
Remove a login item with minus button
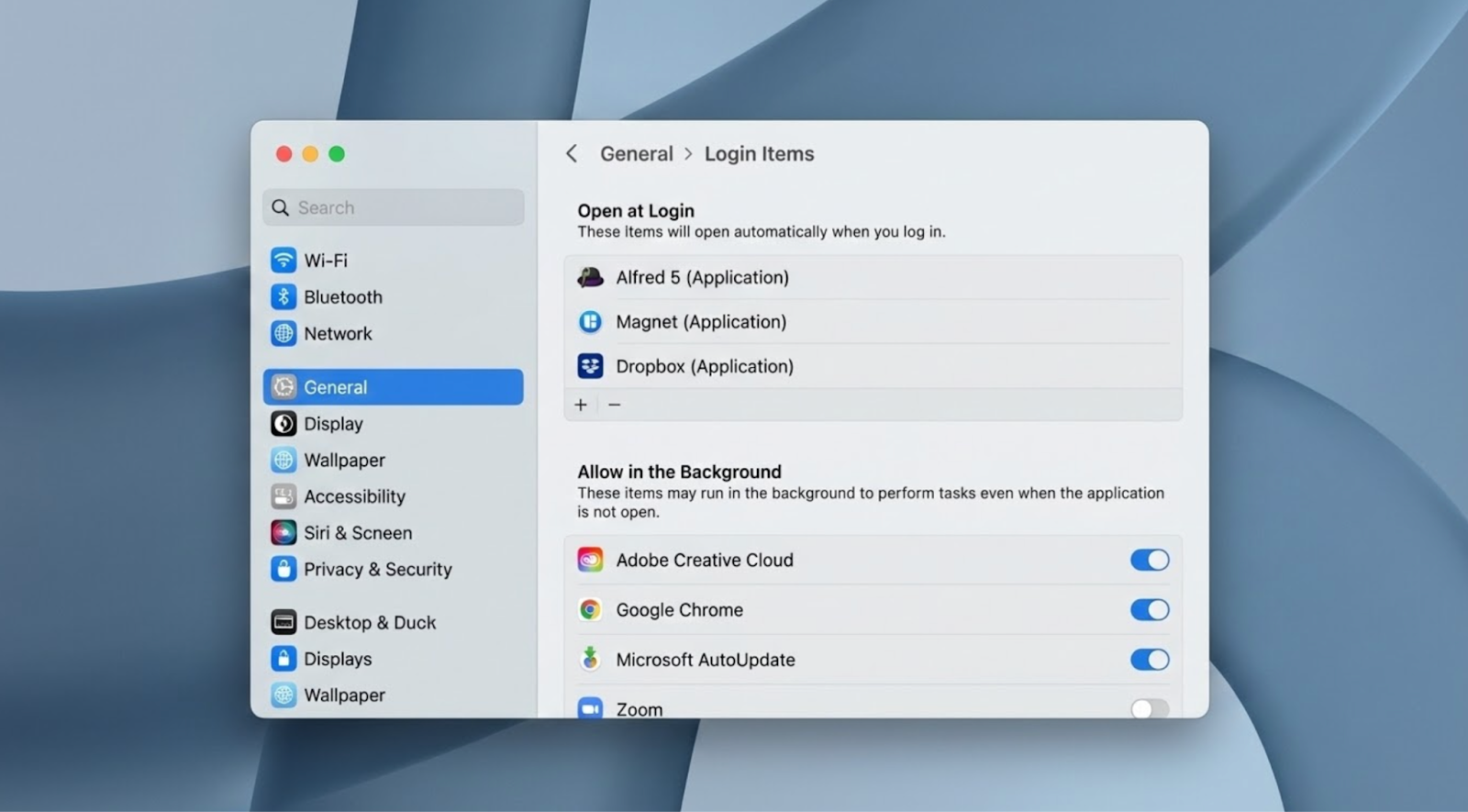tap(615, 405)
